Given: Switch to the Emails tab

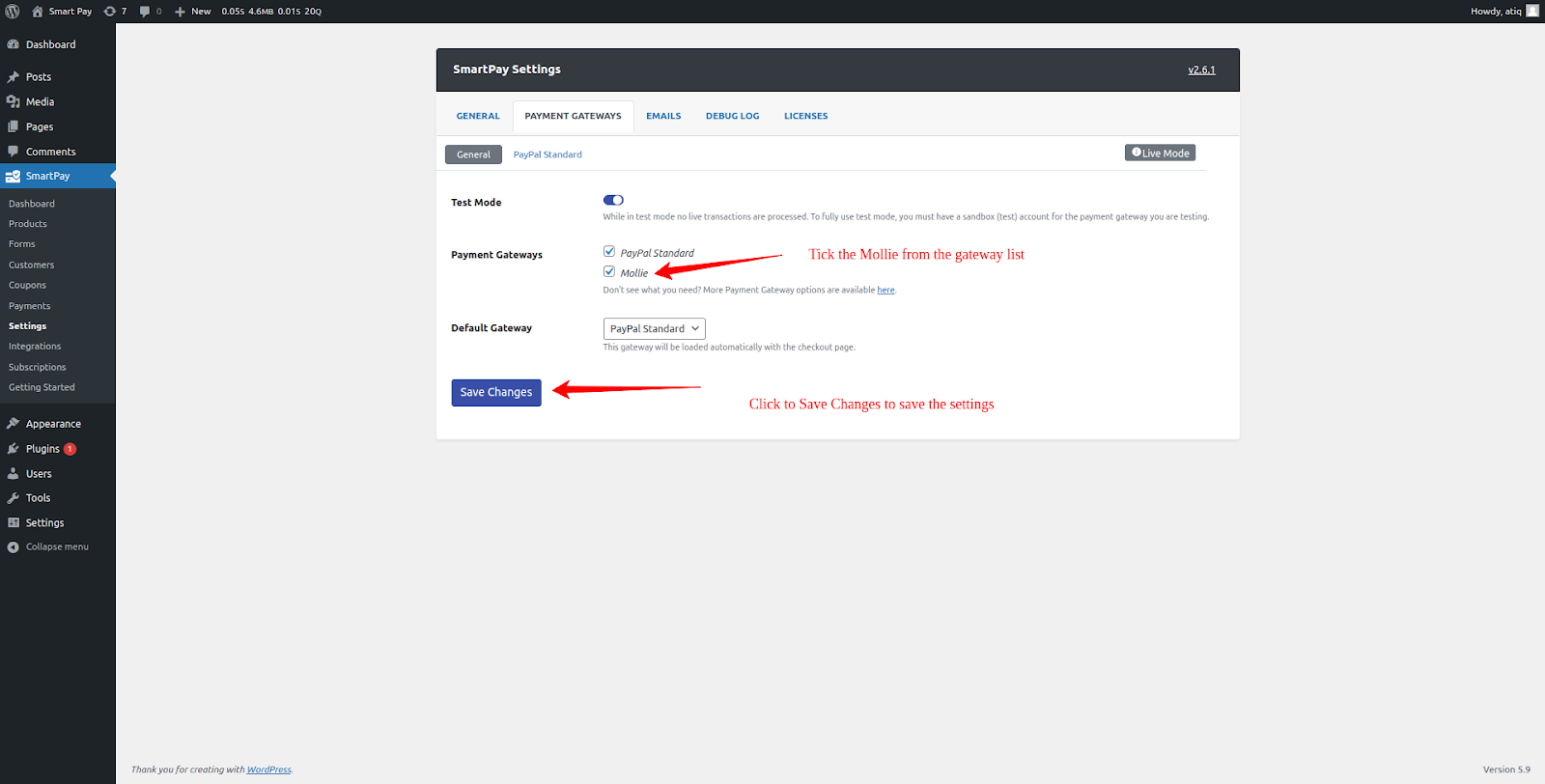Looking at the screenshot, I should click(663, 116).
